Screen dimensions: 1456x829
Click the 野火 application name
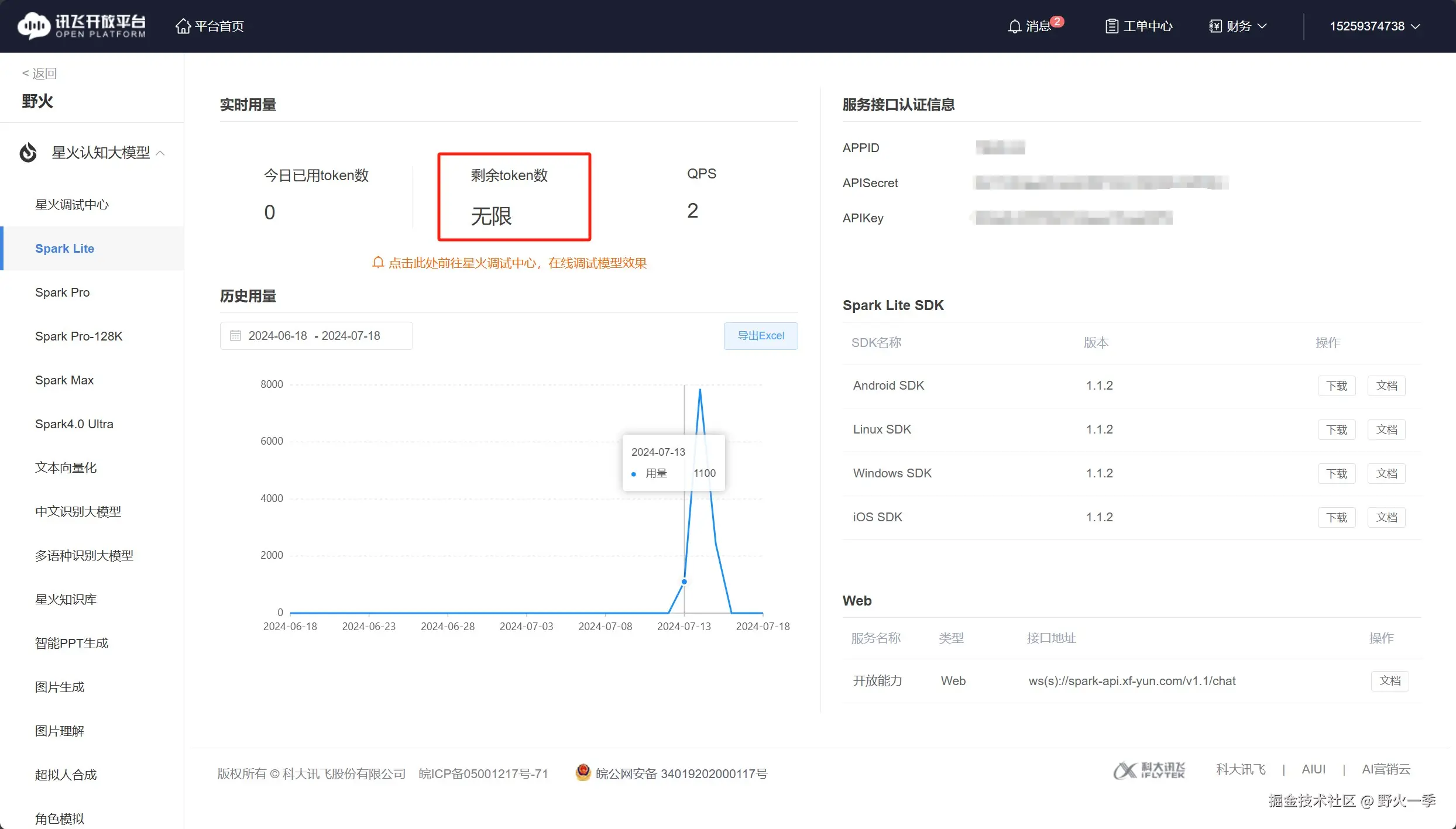pos(37,101)
